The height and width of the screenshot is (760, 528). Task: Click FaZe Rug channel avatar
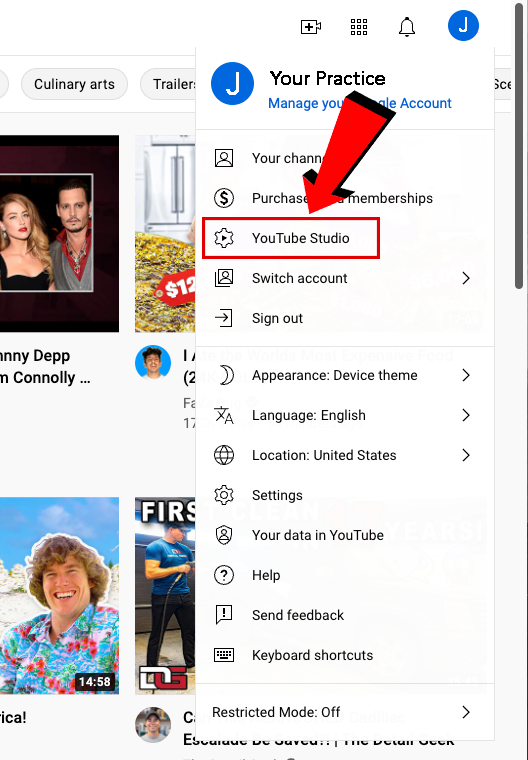(153, 362)
